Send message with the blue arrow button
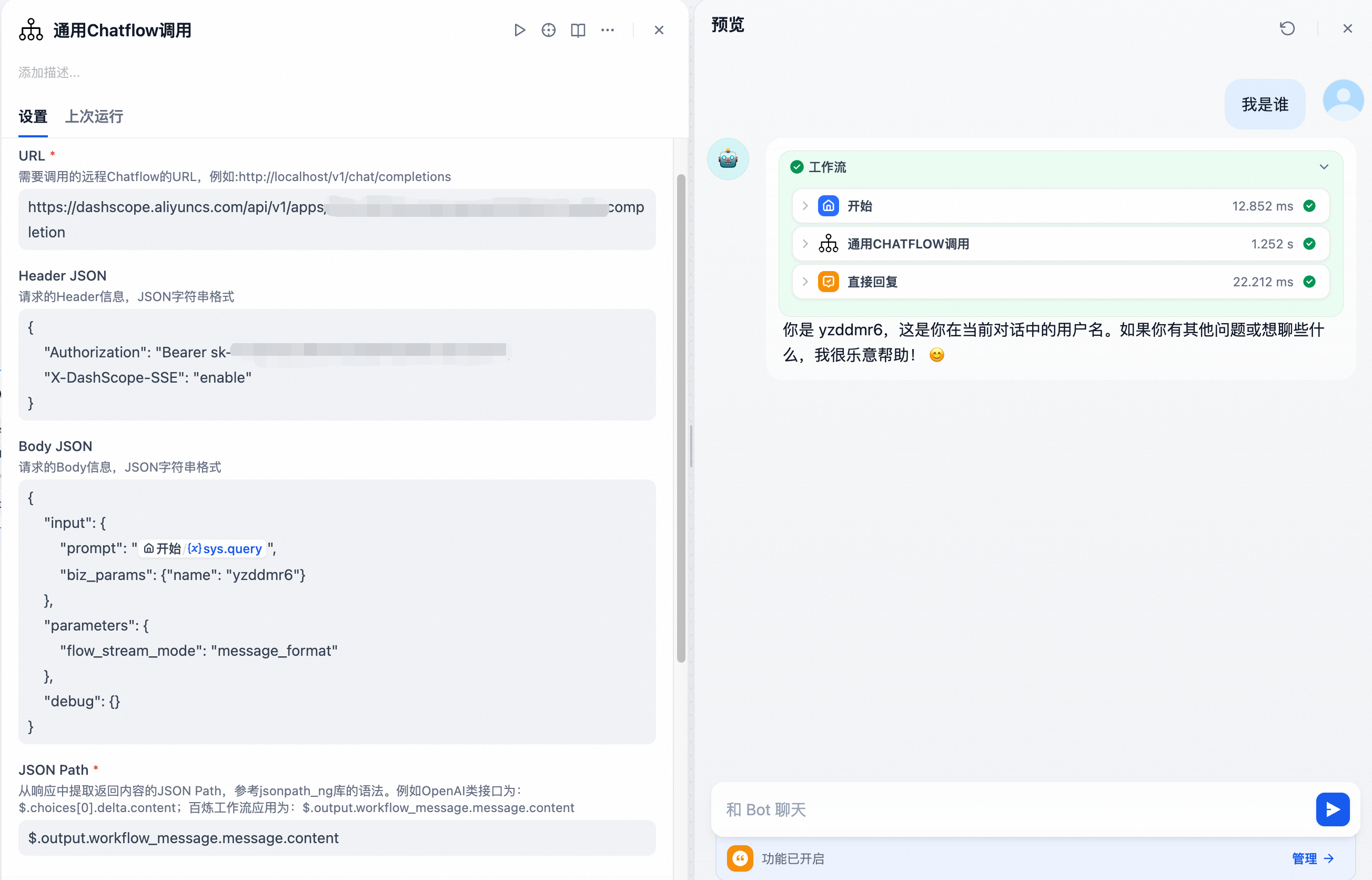Viewport: 1372px width, 880px height. pos(1332,809)
